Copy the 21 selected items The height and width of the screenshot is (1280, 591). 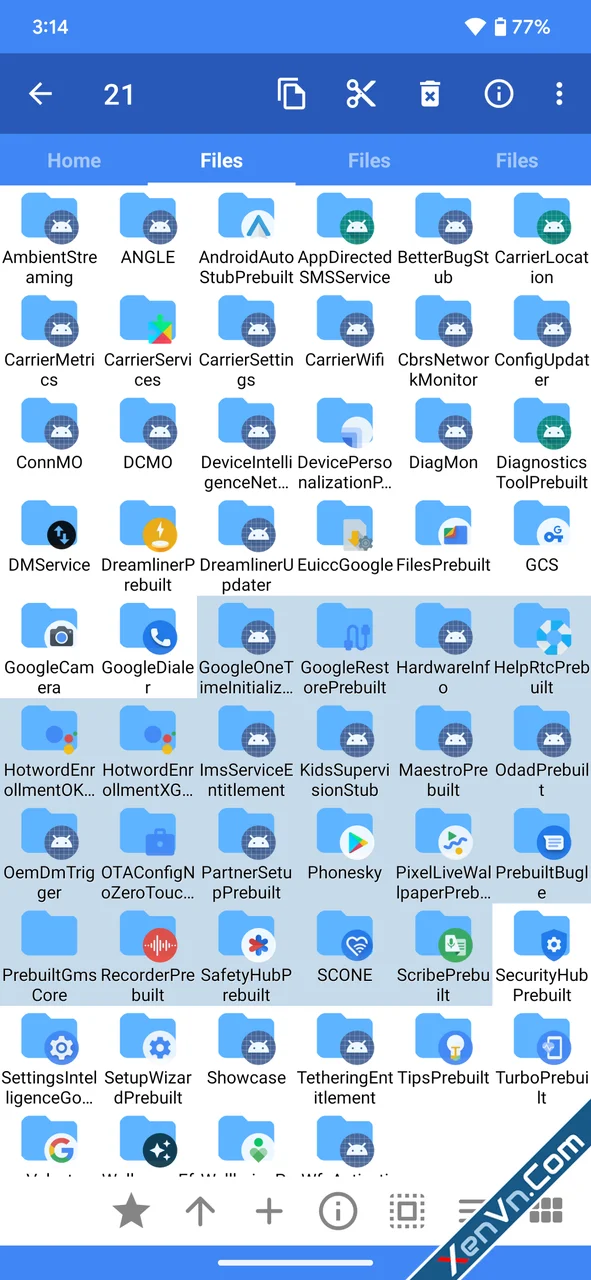(x=291, y=94)
